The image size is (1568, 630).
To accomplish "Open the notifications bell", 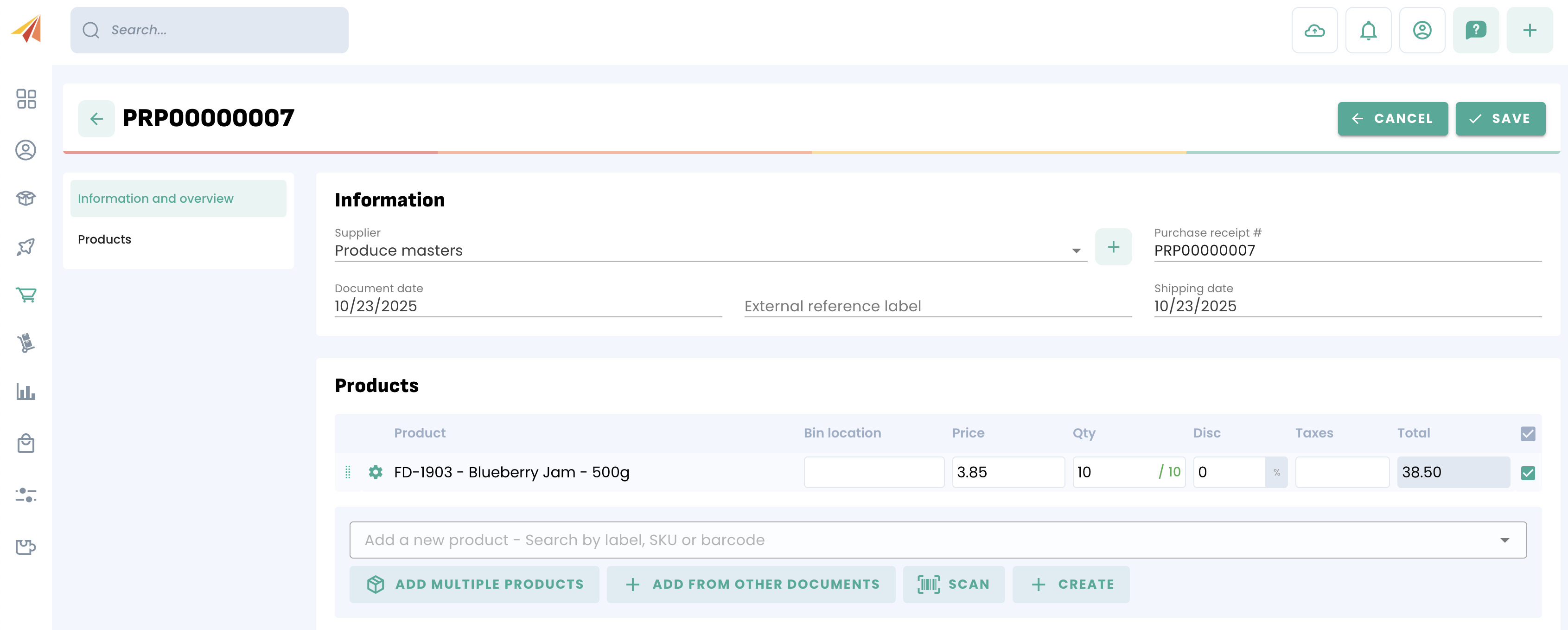I will [1368, 31].
